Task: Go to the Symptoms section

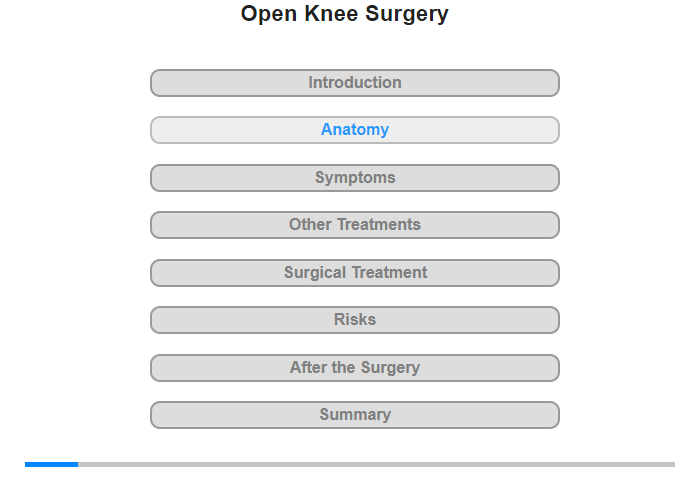Action: point(354,178)
